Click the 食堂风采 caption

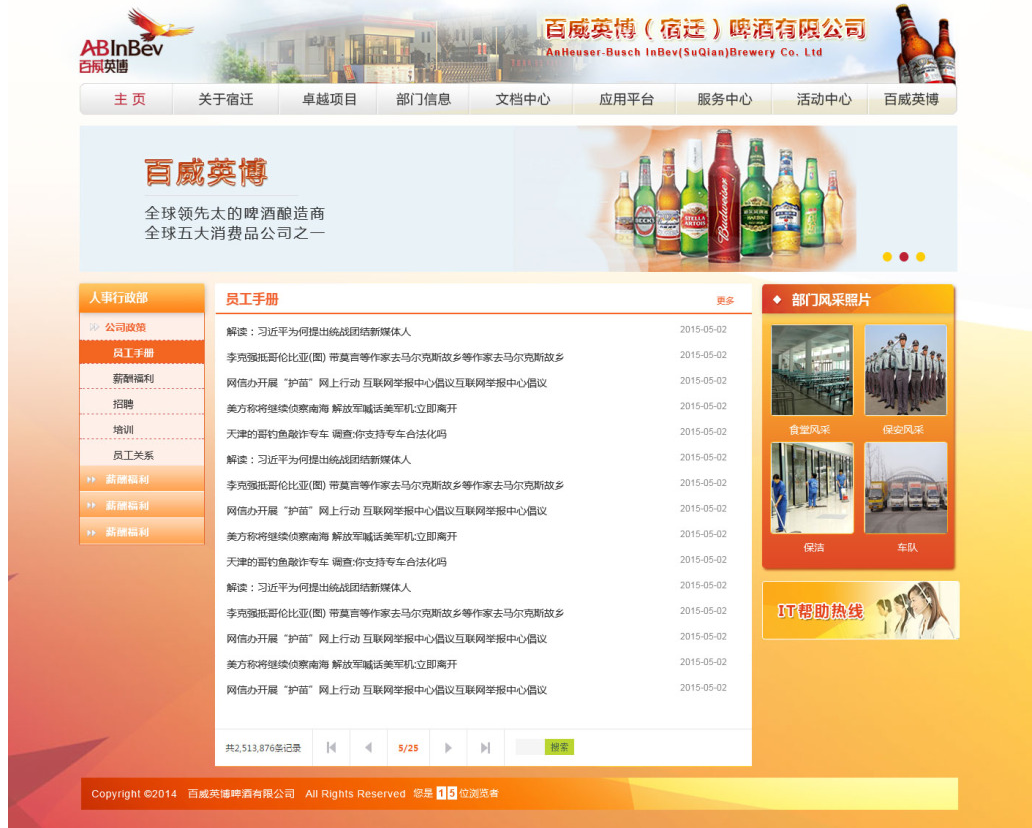810,430
